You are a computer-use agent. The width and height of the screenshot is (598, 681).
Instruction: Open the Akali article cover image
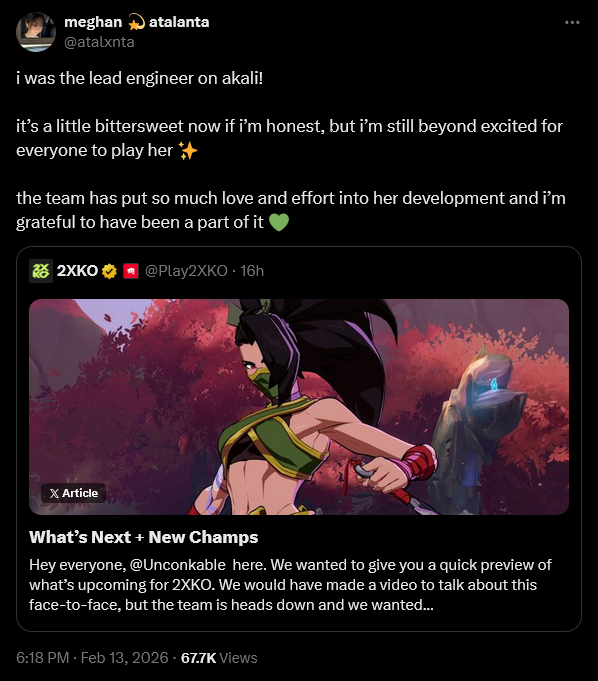point(299,407)
